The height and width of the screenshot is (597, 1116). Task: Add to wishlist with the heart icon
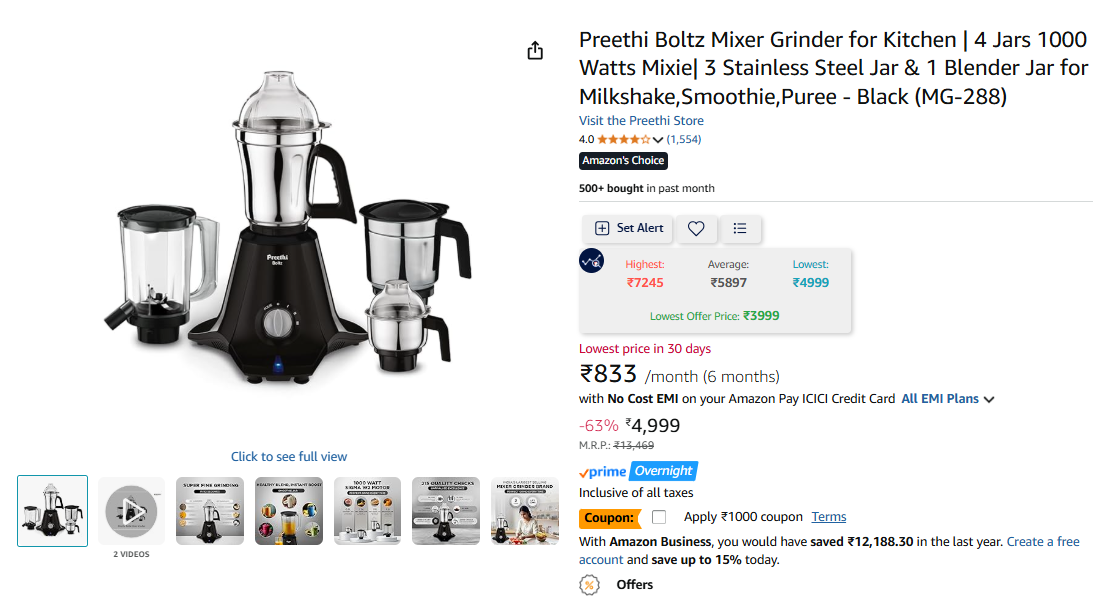696,228
